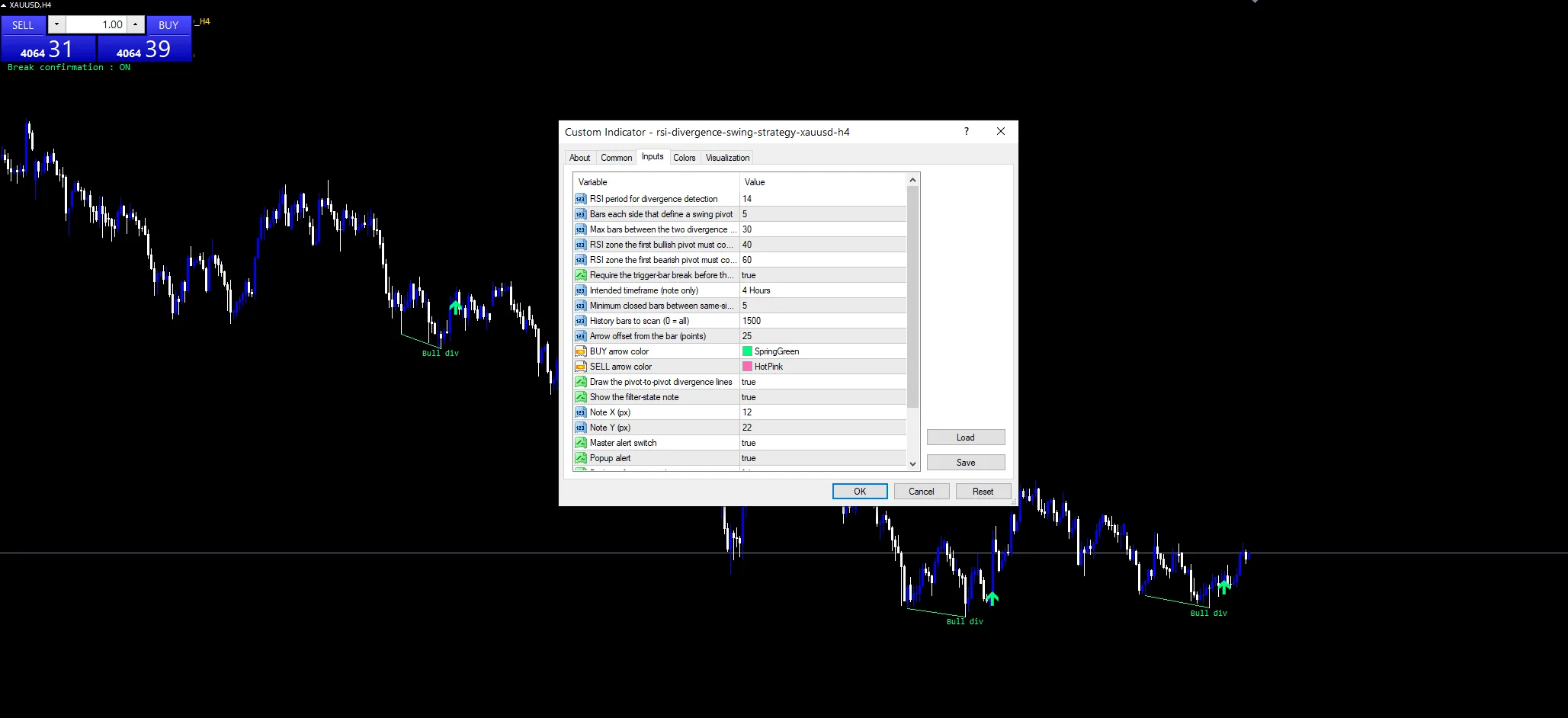Click the icon beside Draw the pivot-to-pivot divergence lines
Screen dimensions: 1568x718
[581, 382]
